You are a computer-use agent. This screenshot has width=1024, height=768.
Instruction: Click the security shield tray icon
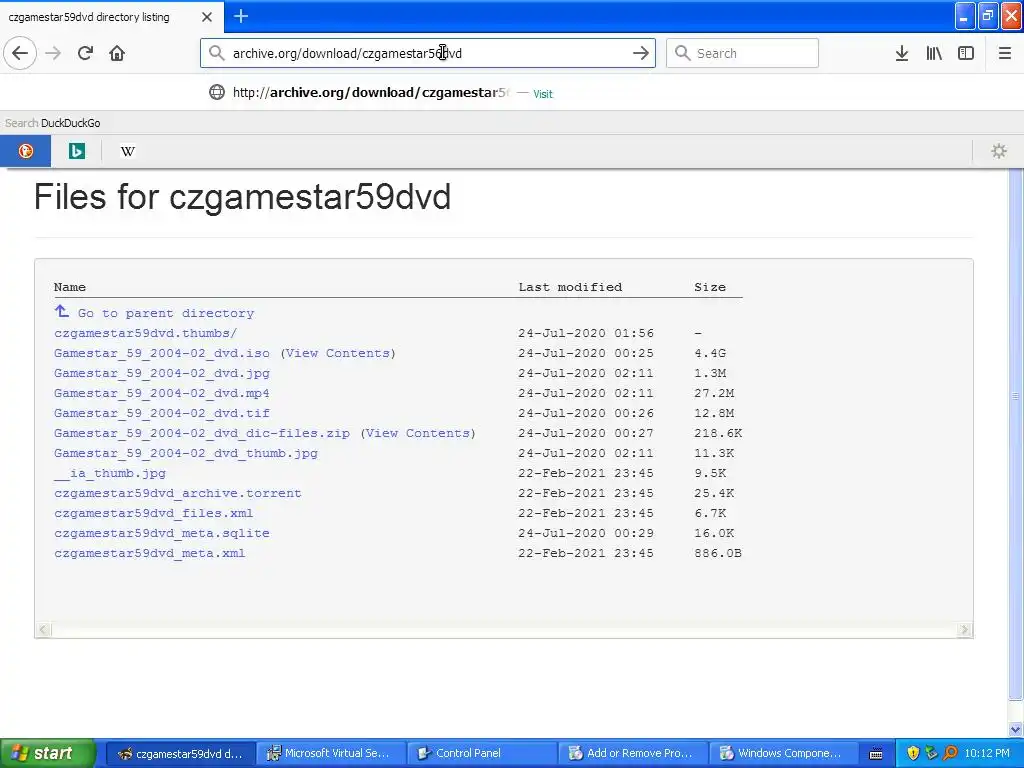coord(913,753)
